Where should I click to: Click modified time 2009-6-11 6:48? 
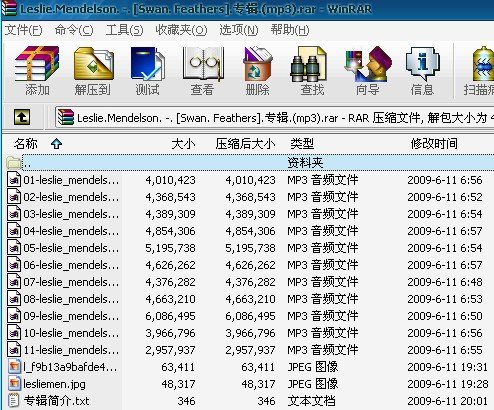tap(445, 282)
